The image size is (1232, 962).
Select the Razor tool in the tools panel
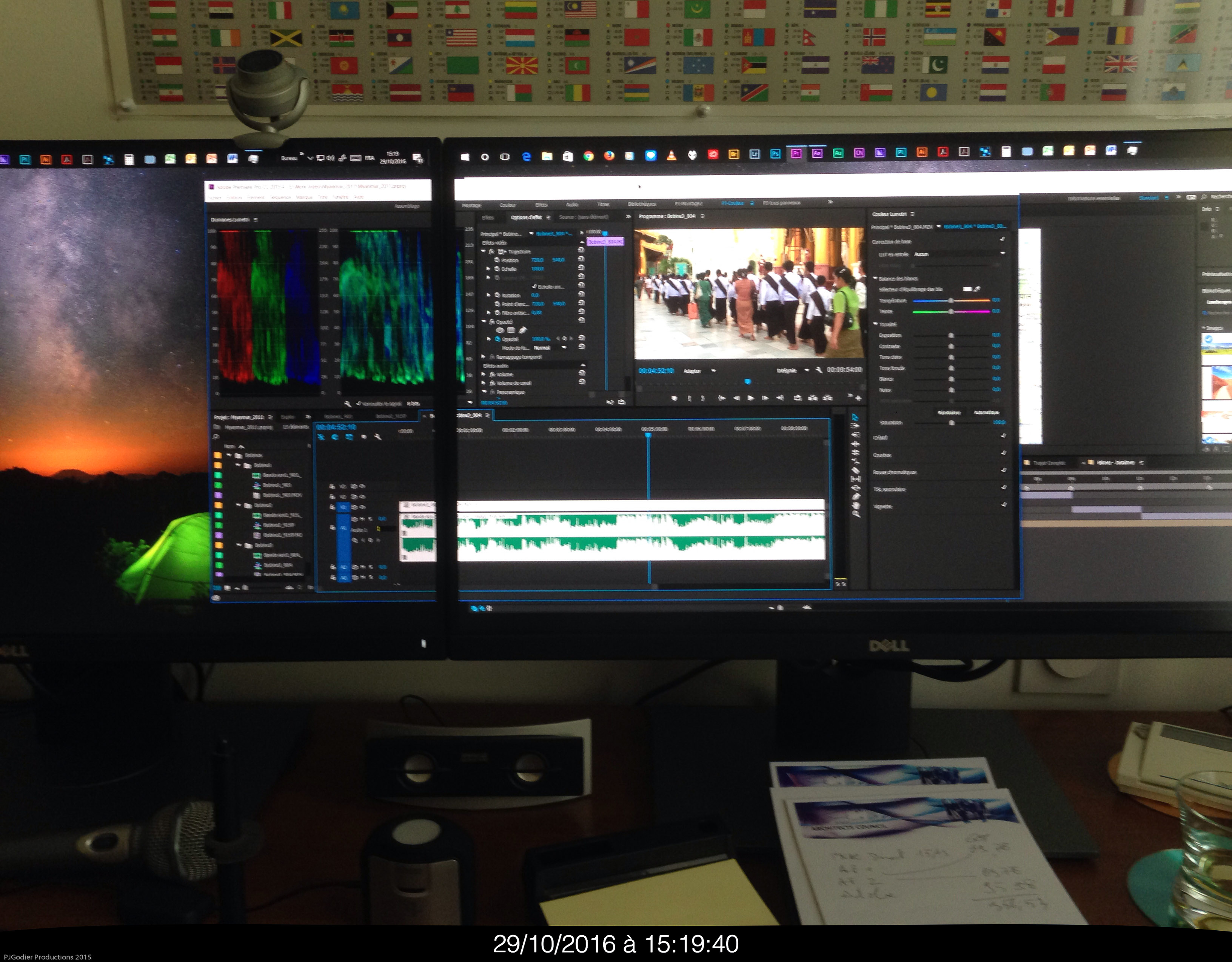click(x=855, y=470)
